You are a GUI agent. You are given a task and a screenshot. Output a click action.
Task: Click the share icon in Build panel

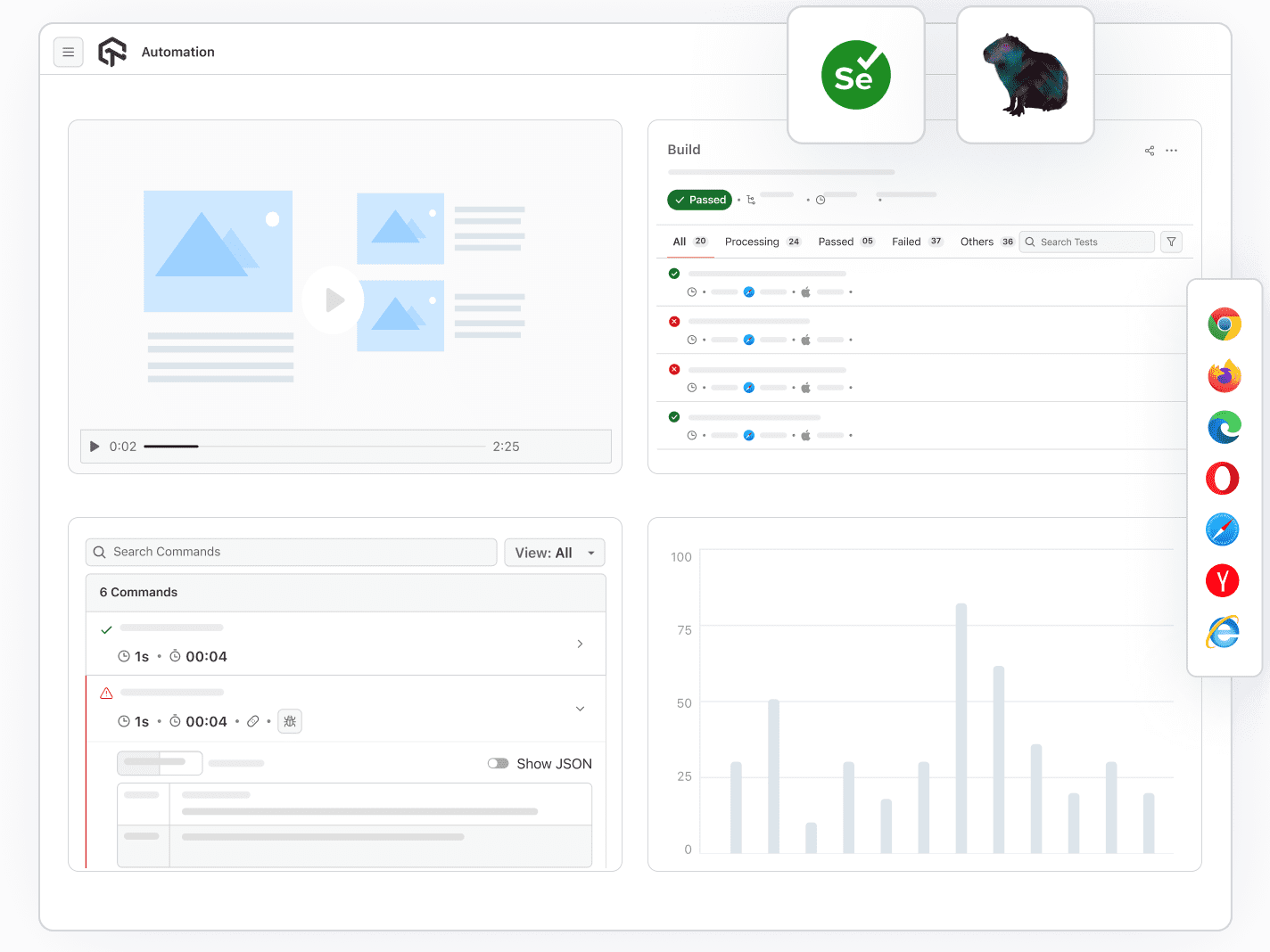(x=1149, y=151)
